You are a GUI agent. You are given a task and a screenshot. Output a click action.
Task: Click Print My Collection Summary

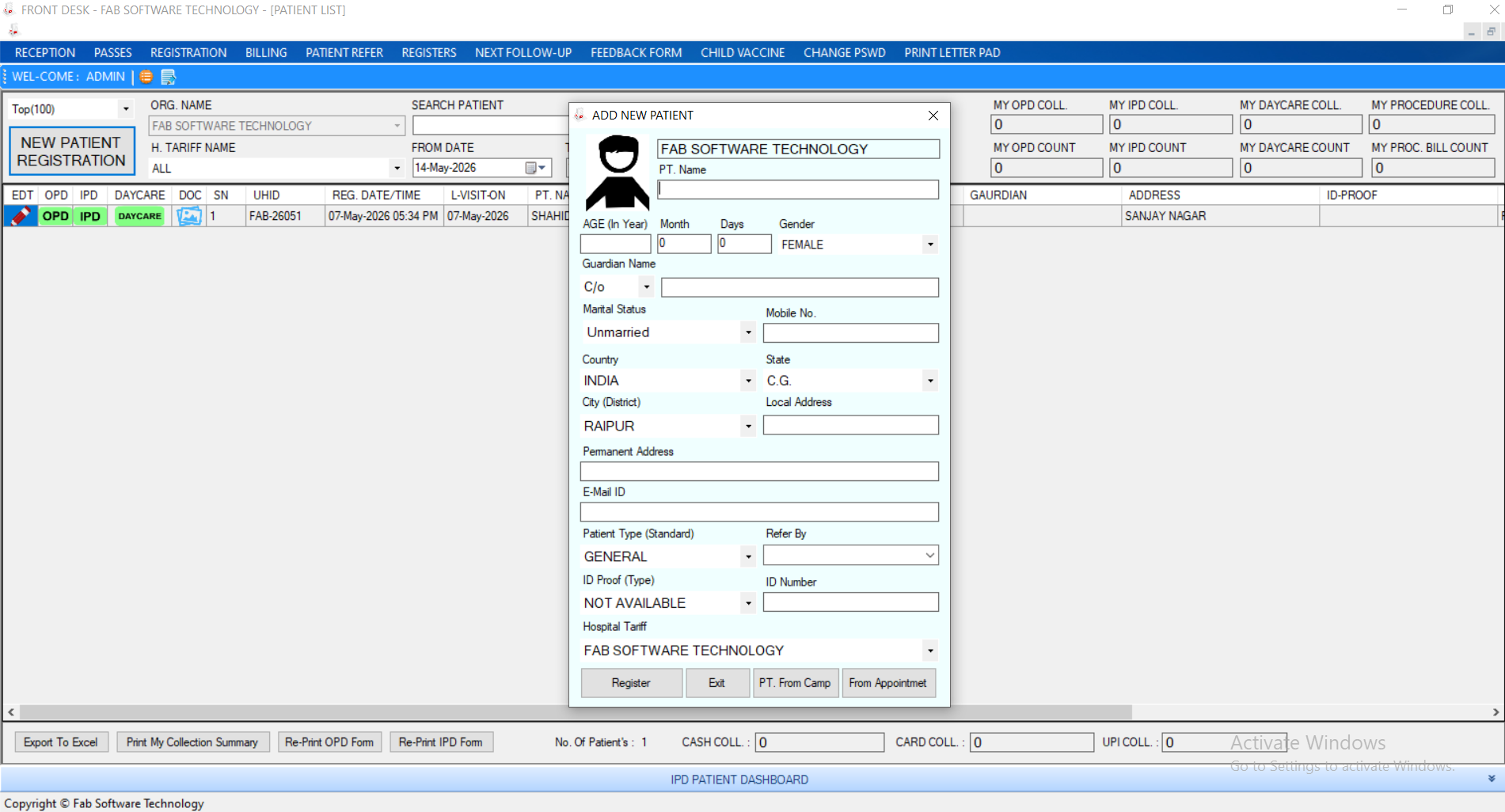pyautogui.click(x=192, y=742)
